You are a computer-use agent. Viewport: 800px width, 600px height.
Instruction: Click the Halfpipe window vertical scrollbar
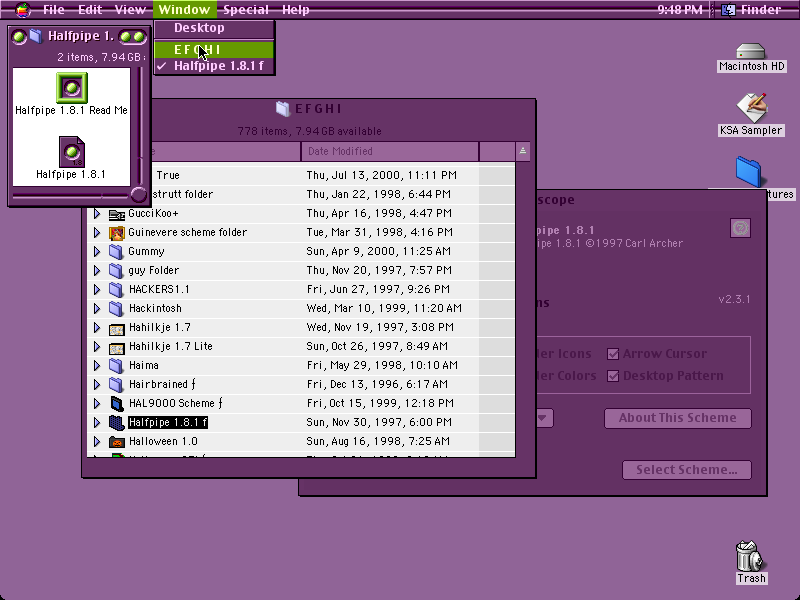pos(139,127)
